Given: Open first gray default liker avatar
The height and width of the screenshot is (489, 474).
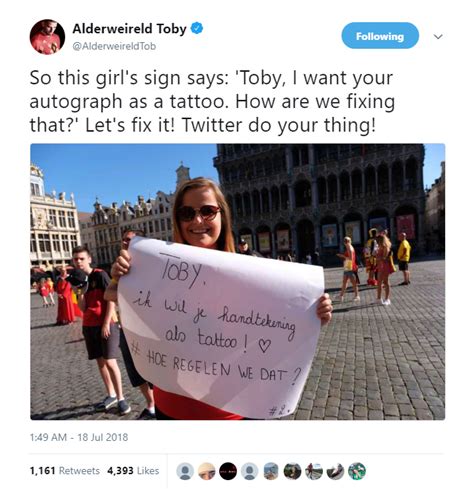Looking at the screenshot, I should coord(185,471).
